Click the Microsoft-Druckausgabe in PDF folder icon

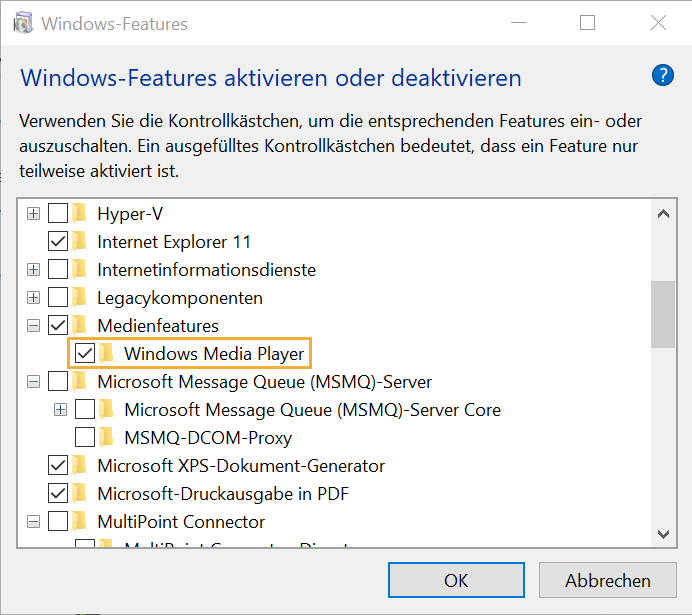pyautogui.click(x=80, y=493)
